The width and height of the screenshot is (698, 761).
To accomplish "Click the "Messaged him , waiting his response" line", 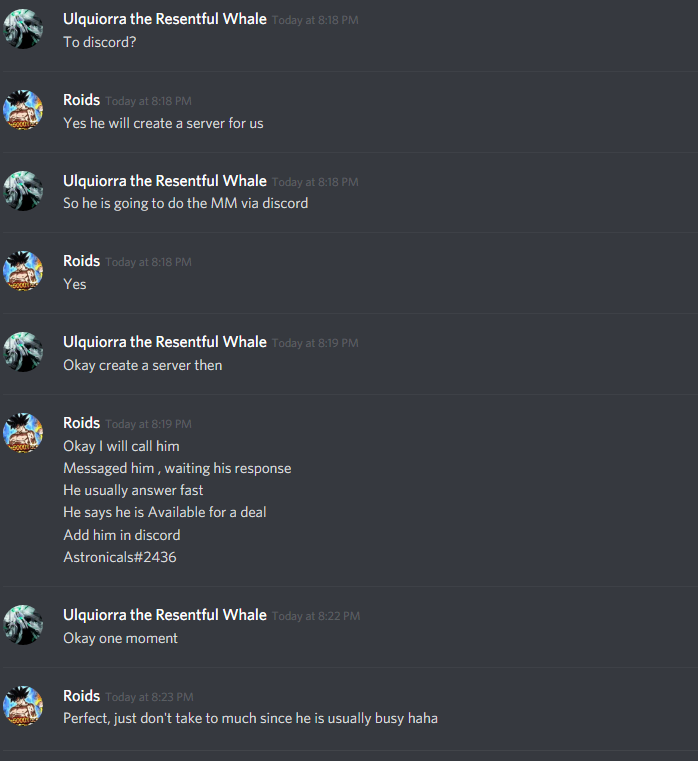I will (x=177, y=468).
